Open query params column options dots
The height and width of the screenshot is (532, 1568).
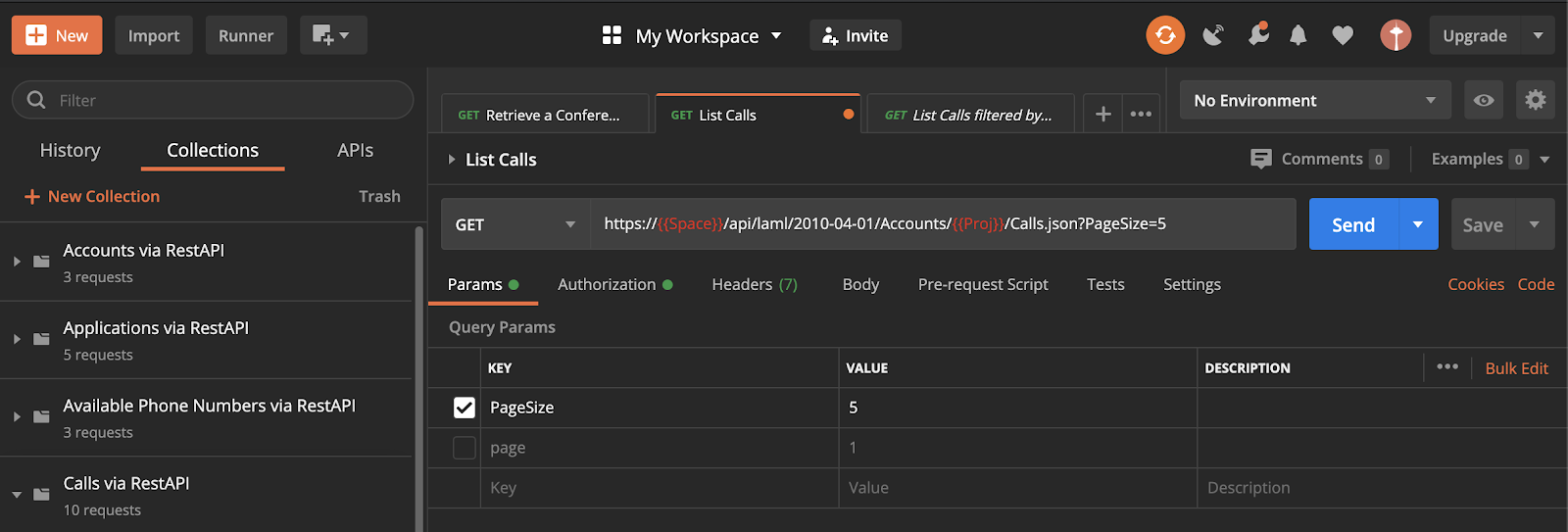pos(1447,366)
